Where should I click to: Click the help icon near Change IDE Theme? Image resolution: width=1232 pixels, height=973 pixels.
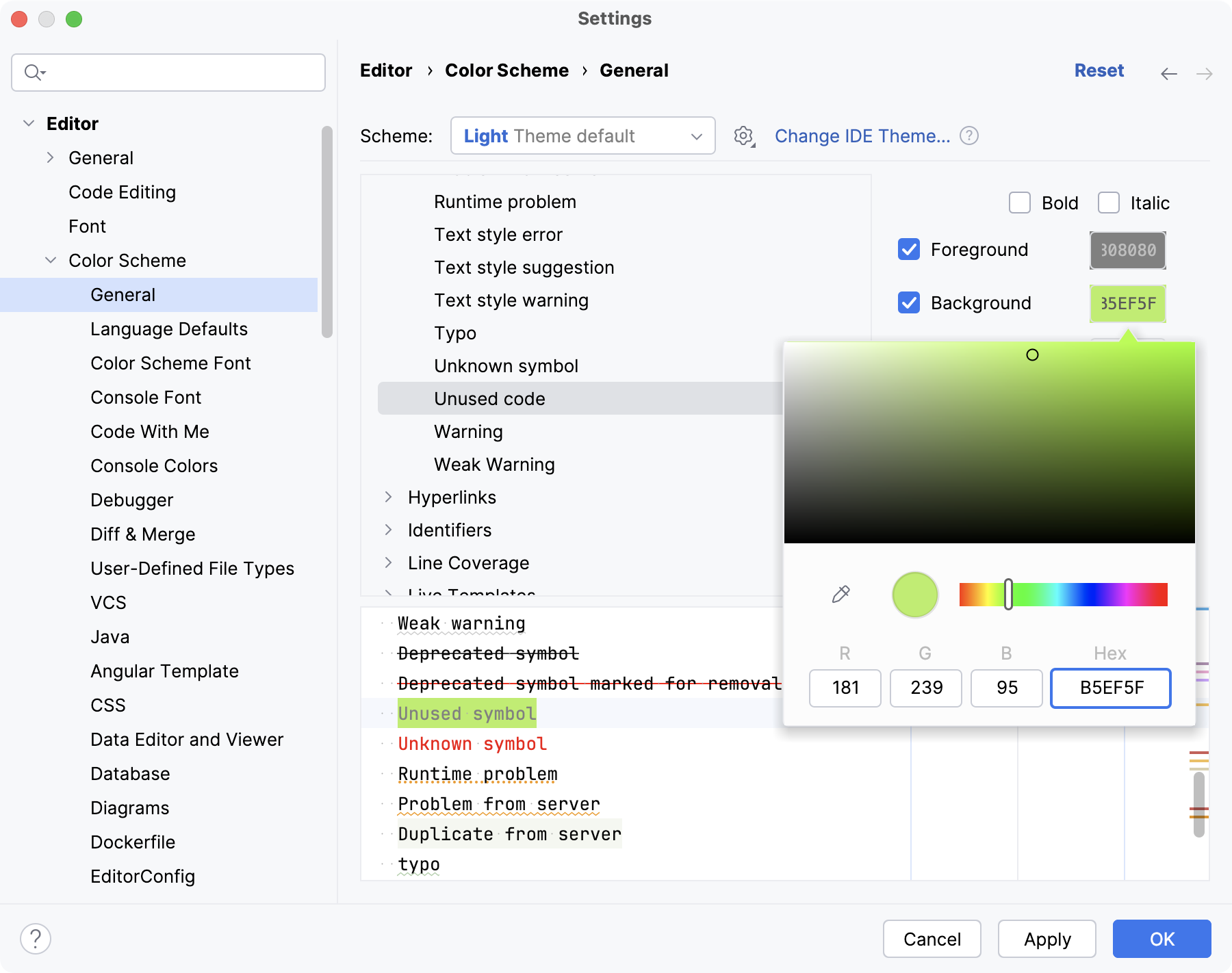pyautogui.click(x=969, y=136)
